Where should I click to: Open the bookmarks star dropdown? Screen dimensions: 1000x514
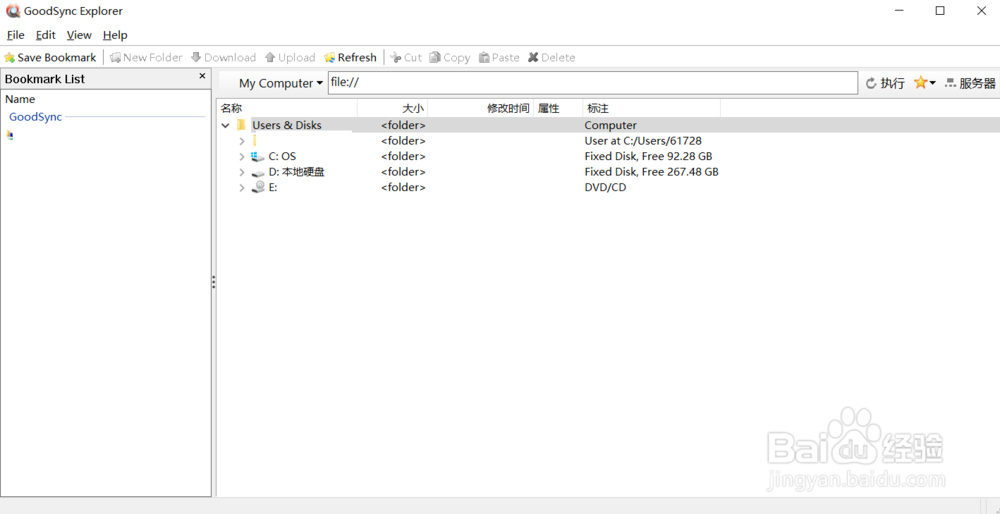coord(925,83)
